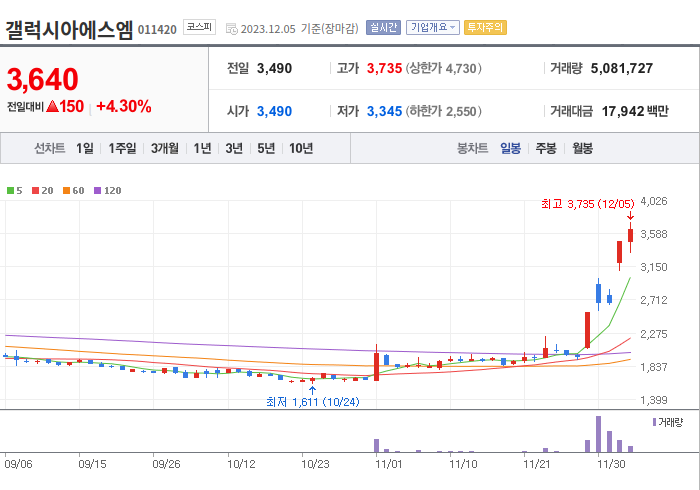Select the 1년 line chart tab
This screenshot has height=490, width=700.
[x=202, y=148]
